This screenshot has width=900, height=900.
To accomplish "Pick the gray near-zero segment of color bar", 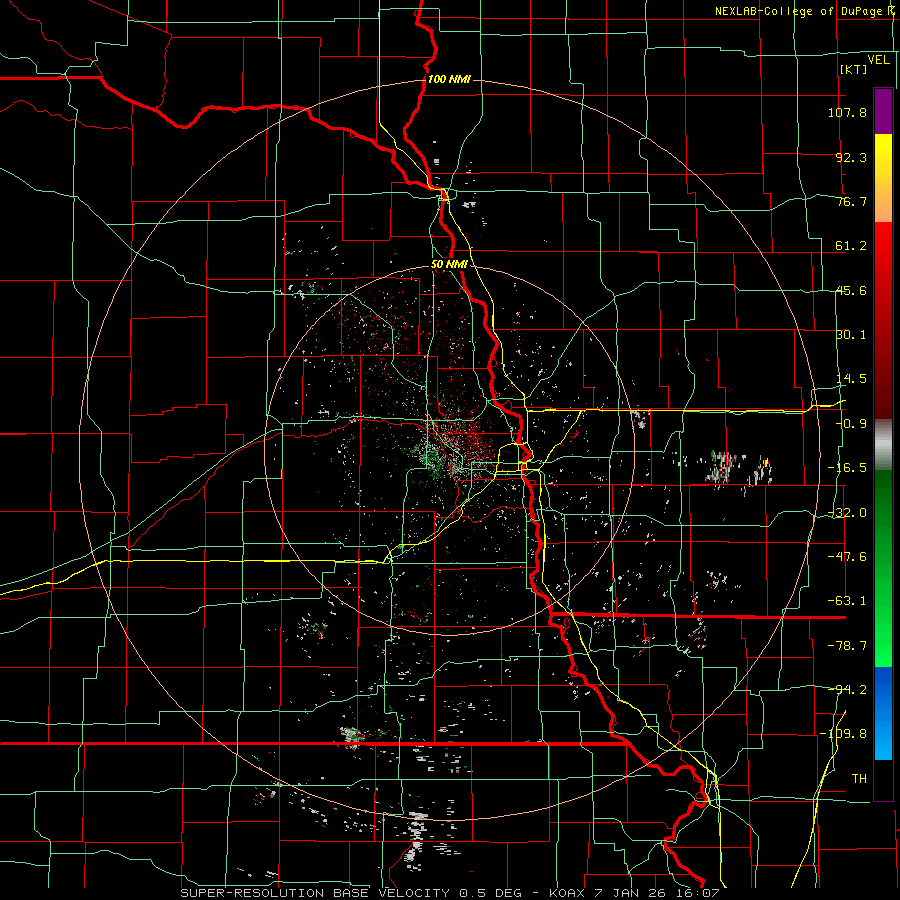I will click(883, 445).
